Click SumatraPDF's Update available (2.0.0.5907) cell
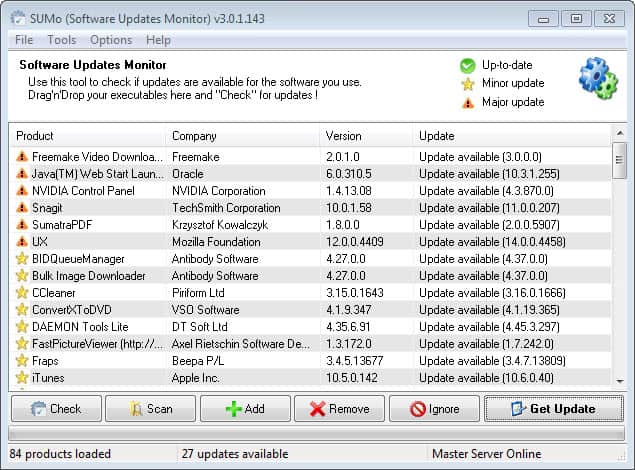Viewport: 635px width, 470px height. click(489, 225)
